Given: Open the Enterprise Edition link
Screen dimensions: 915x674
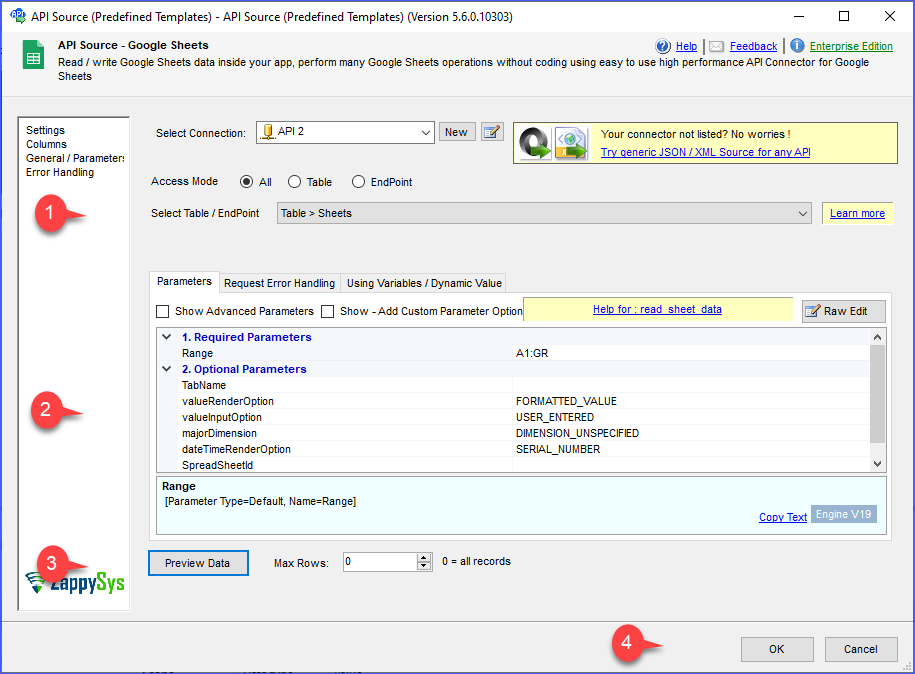Looking at the screenshot, I should pyautogui.click(x=851, y=46).
